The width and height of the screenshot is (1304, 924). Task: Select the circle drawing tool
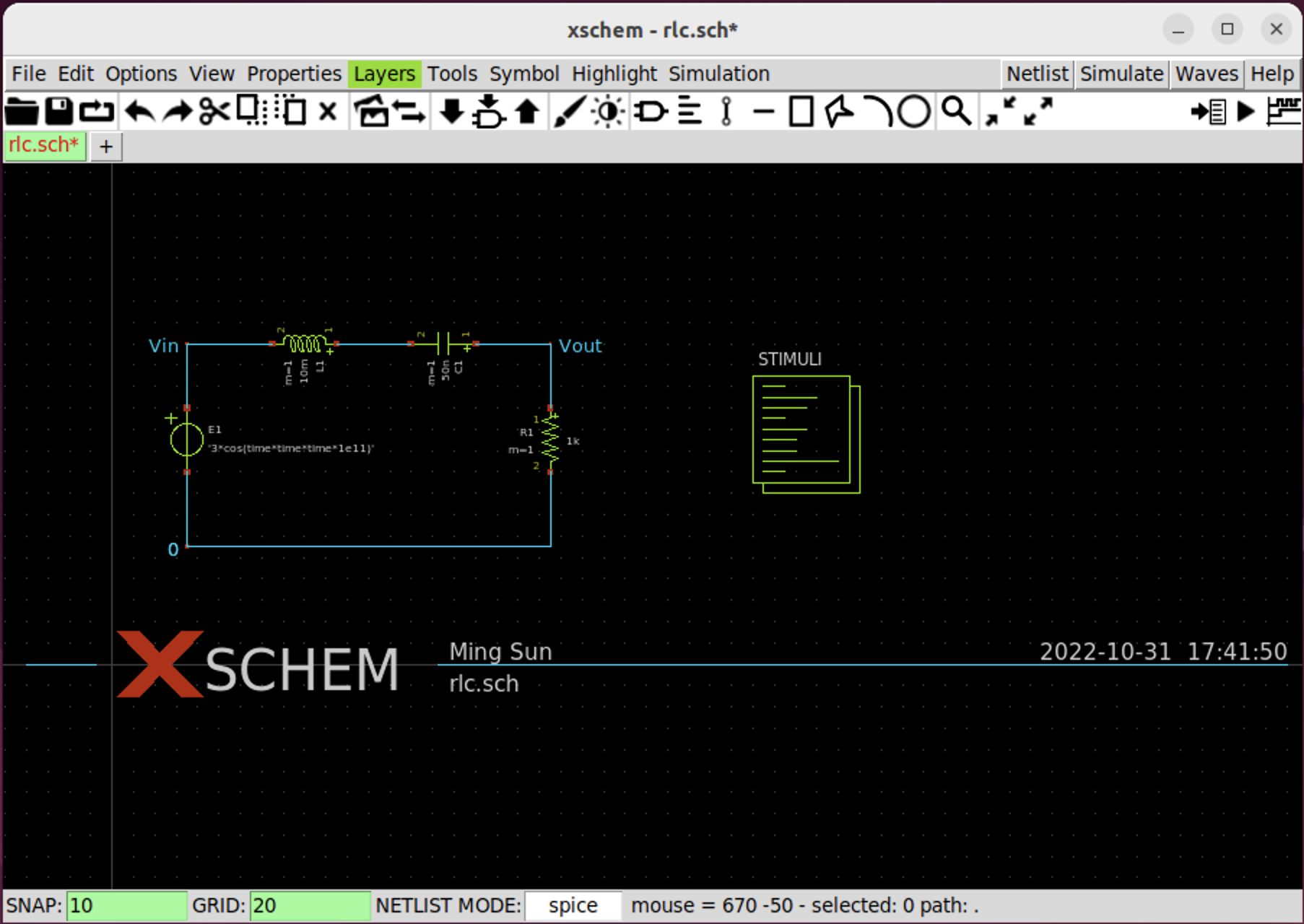[x=914, y=112]
